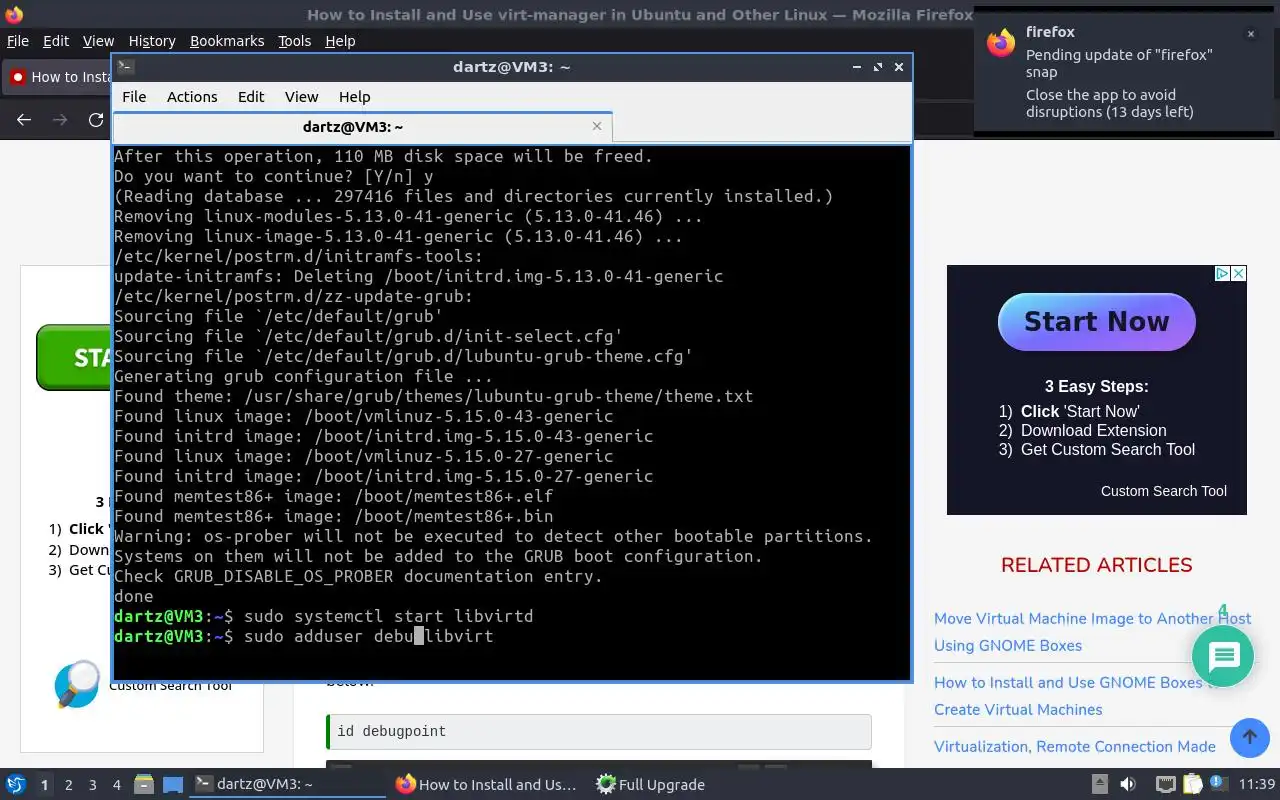The image size is (1280, 800).
Task: Click the 'RELATED ARTICLES' heading
Action: click(1096, 565)
